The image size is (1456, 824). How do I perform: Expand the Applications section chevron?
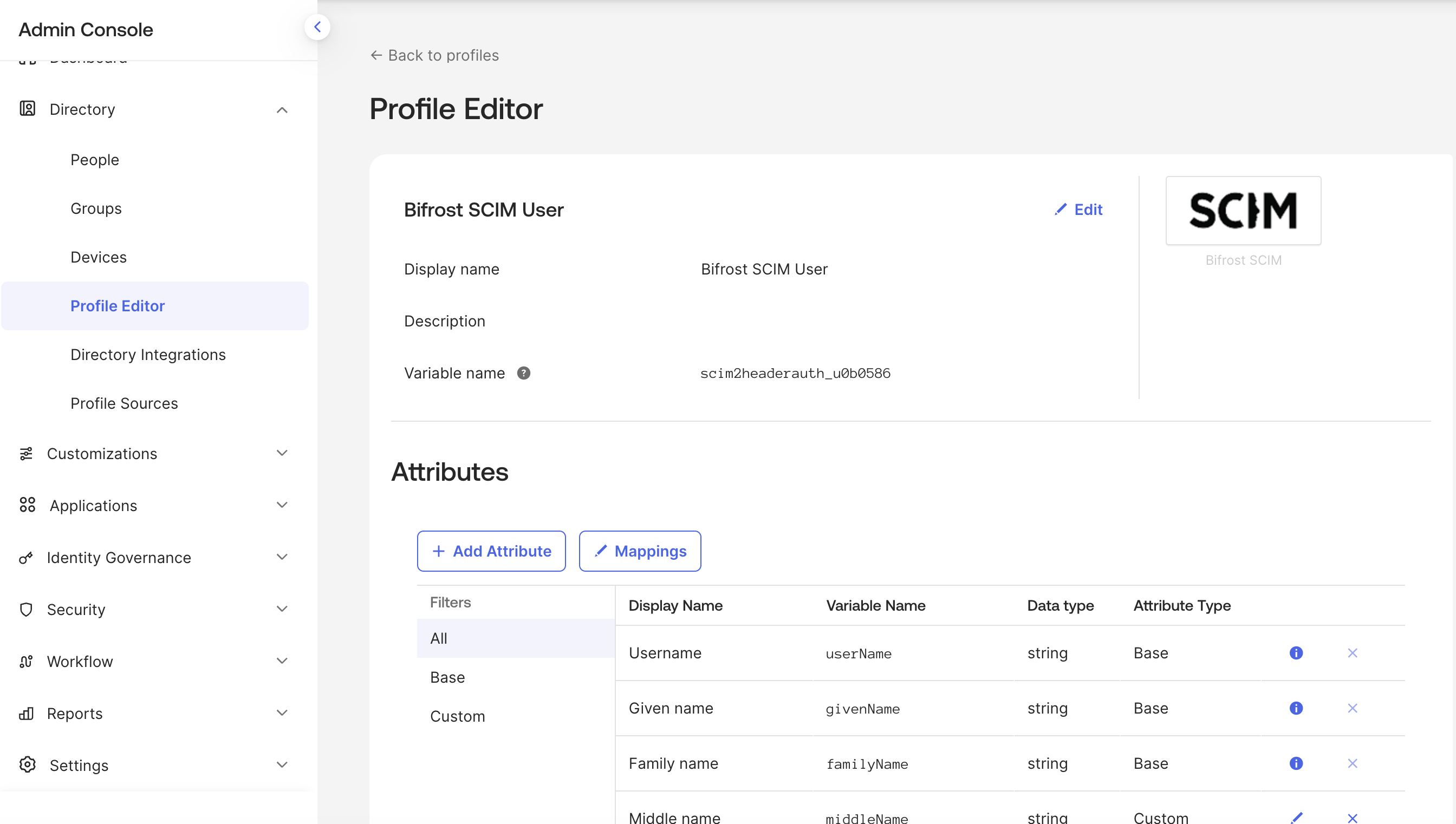click(x=282, y=505)
